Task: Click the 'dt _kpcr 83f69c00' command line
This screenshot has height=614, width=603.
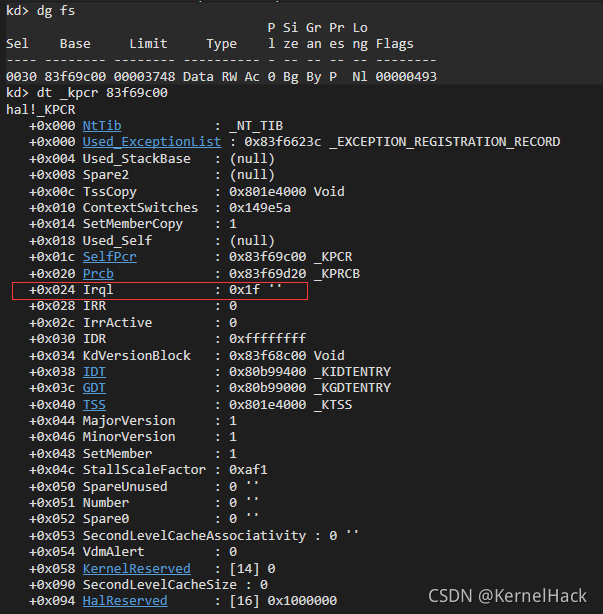Action: click(87, 93)
